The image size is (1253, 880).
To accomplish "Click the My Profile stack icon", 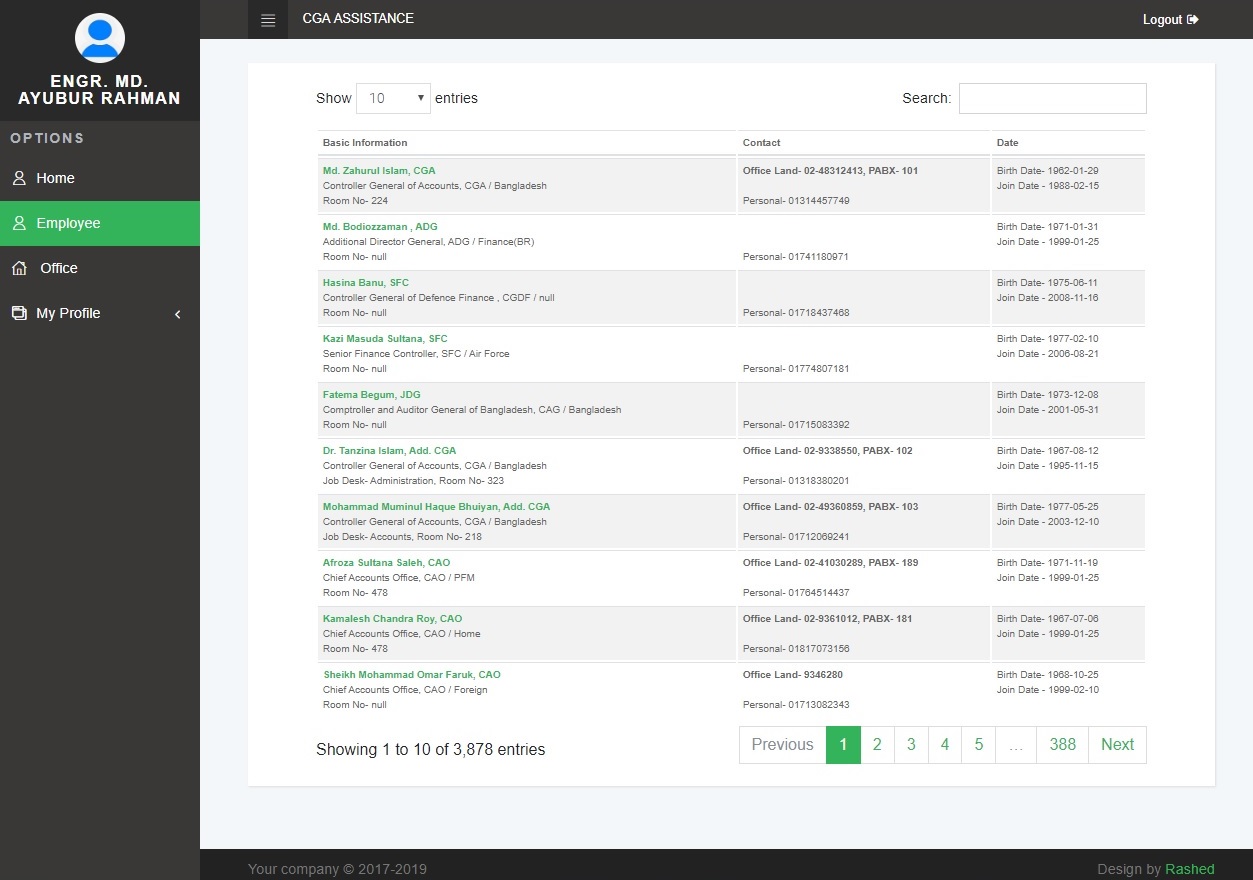I will click(x=19, y=313).
